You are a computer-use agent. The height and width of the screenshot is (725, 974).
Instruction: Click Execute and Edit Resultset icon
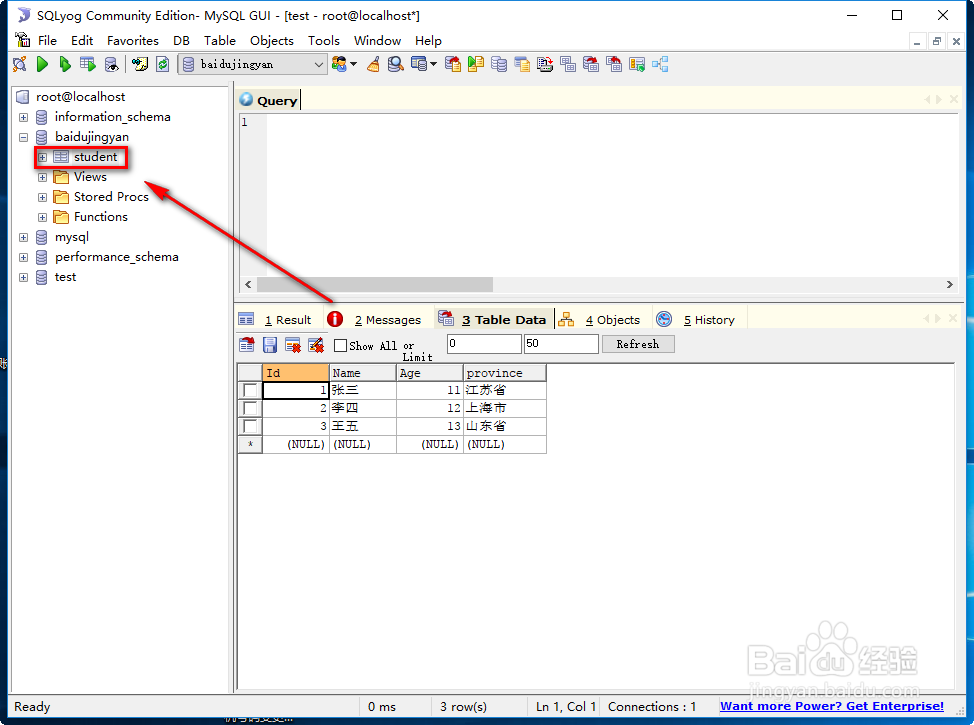click(x=88, y=64)
